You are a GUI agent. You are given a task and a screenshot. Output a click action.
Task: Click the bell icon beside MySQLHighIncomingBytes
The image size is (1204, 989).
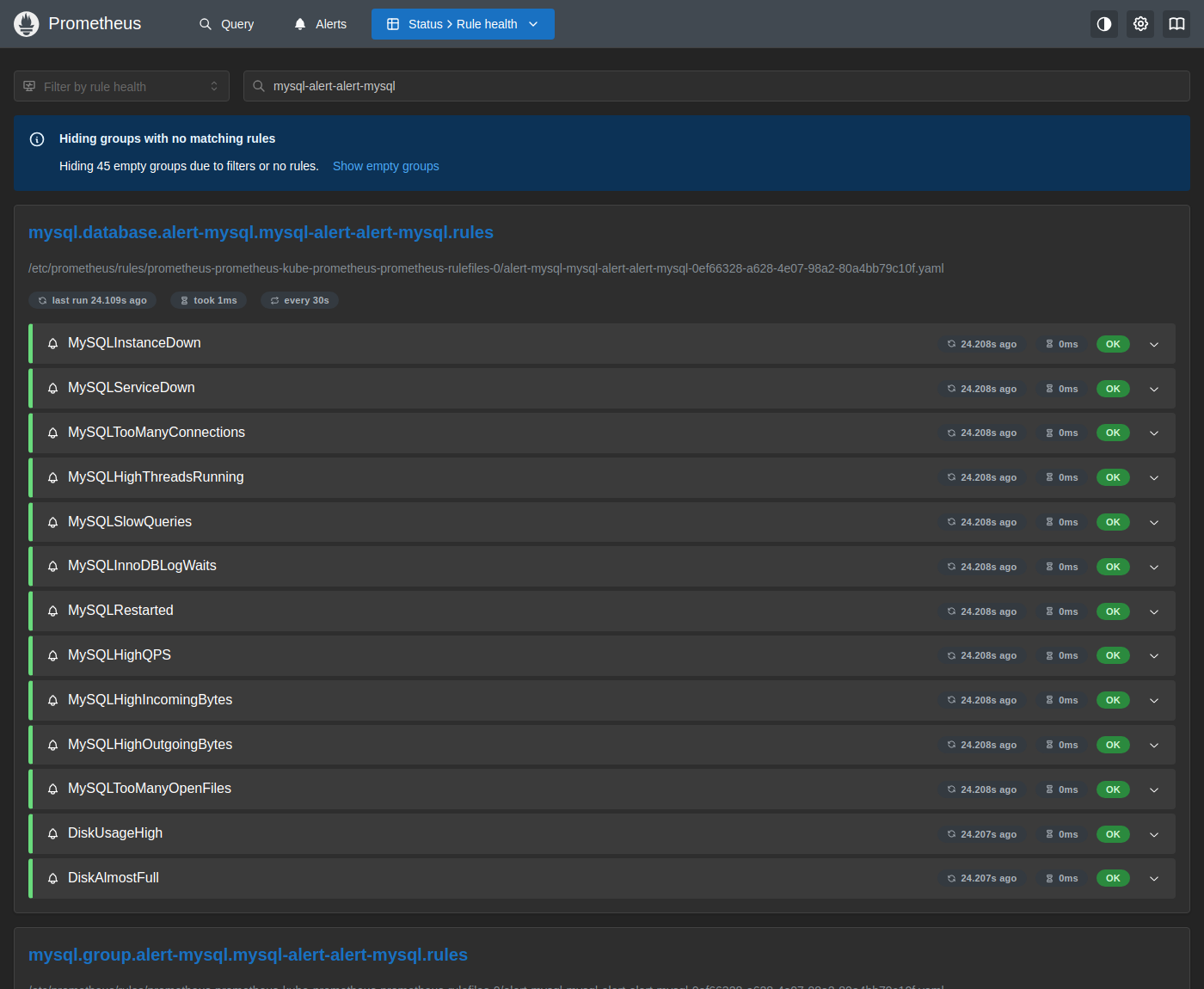[x=52, y=700]
